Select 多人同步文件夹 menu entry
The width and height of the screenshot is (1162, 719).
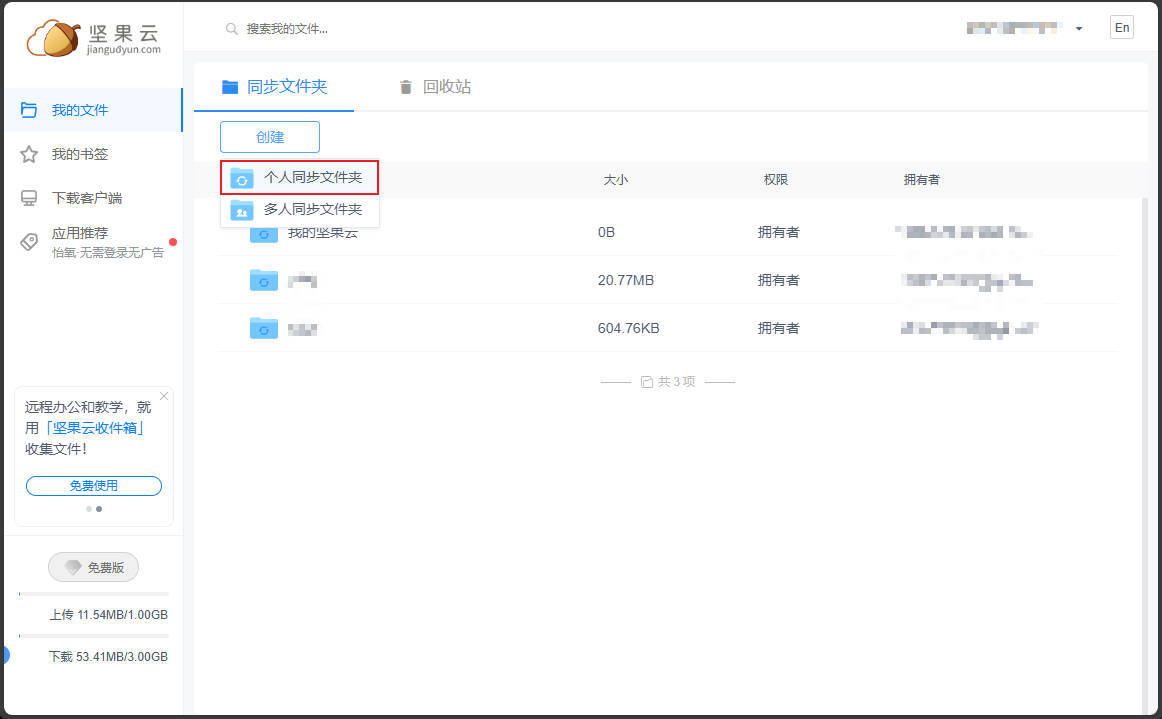point(312,210)
